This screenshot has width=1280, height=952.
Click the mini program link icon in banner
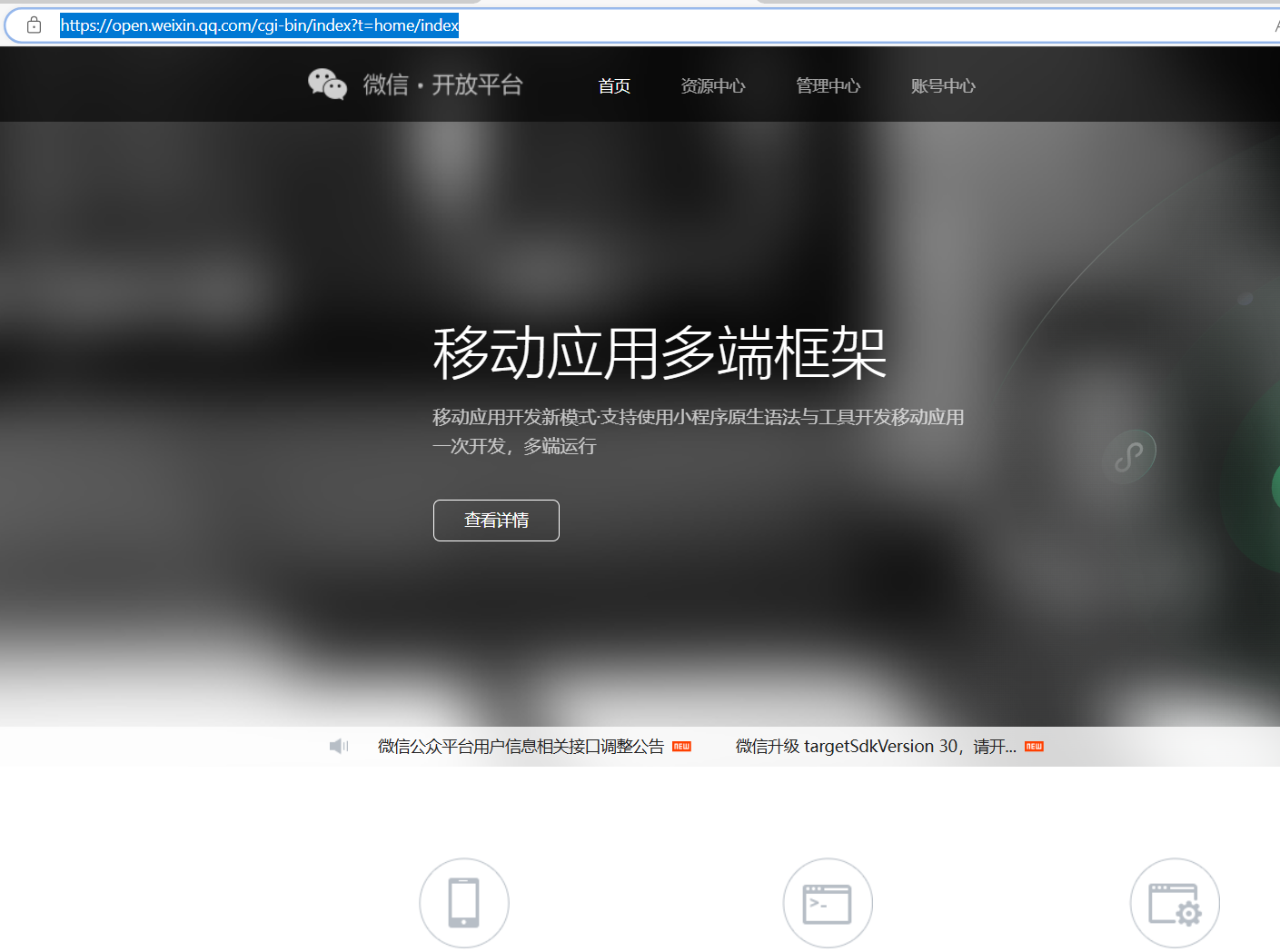1129,456
